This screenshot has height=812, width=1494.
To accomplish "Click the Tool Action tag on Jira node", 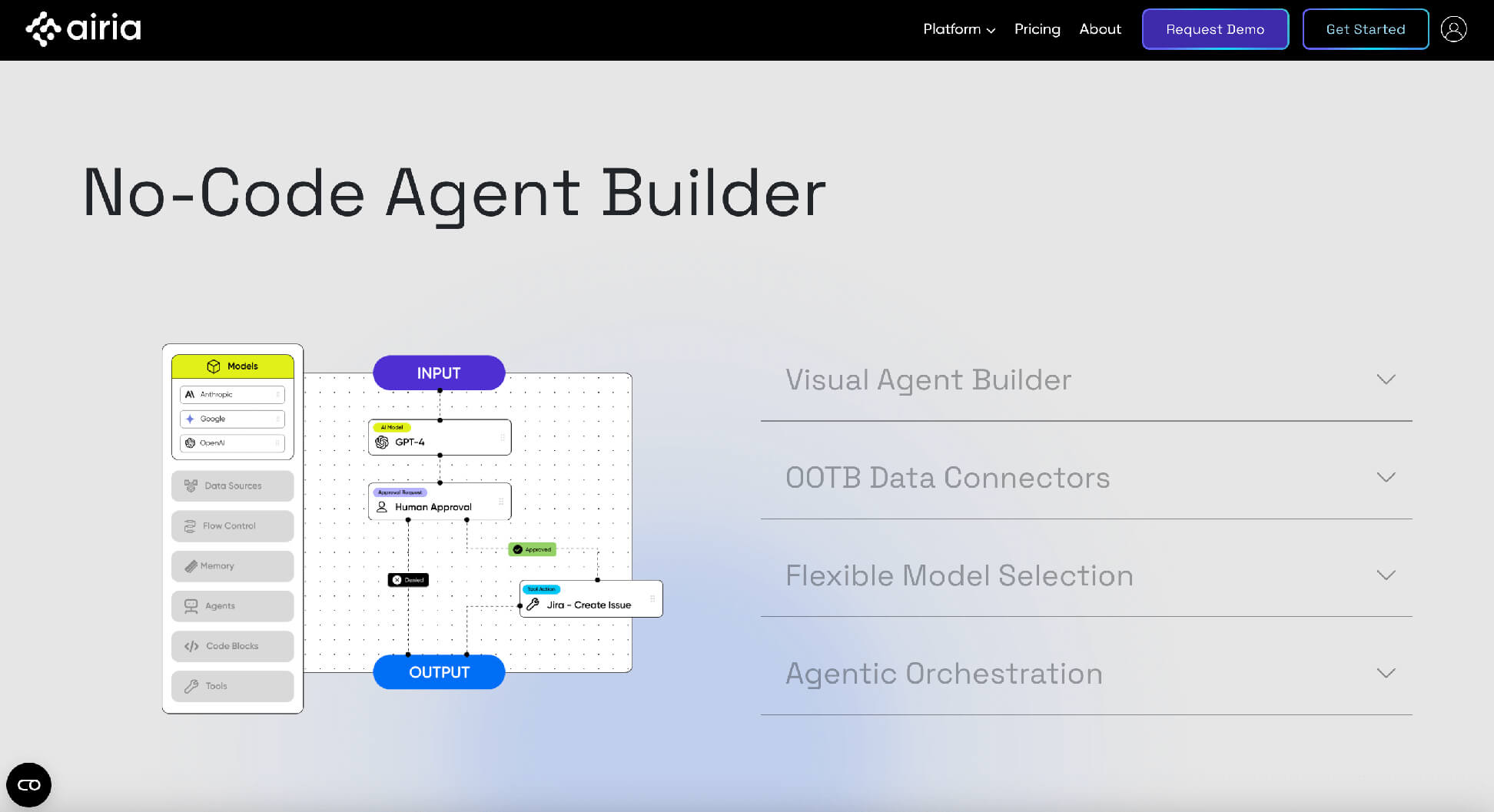I will coord(542,589).
